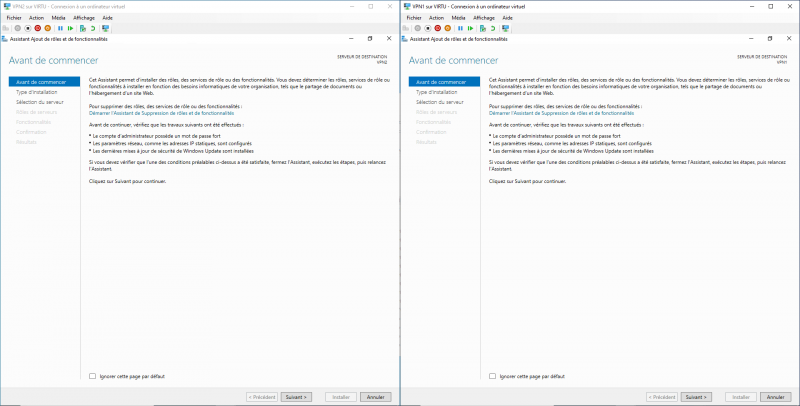This screenshot has width=800, height=406.
Task: Click 'SERVEUR DE DESTINATION' label in VPN1
Action: pyautogui.click(x=762, y=57)
